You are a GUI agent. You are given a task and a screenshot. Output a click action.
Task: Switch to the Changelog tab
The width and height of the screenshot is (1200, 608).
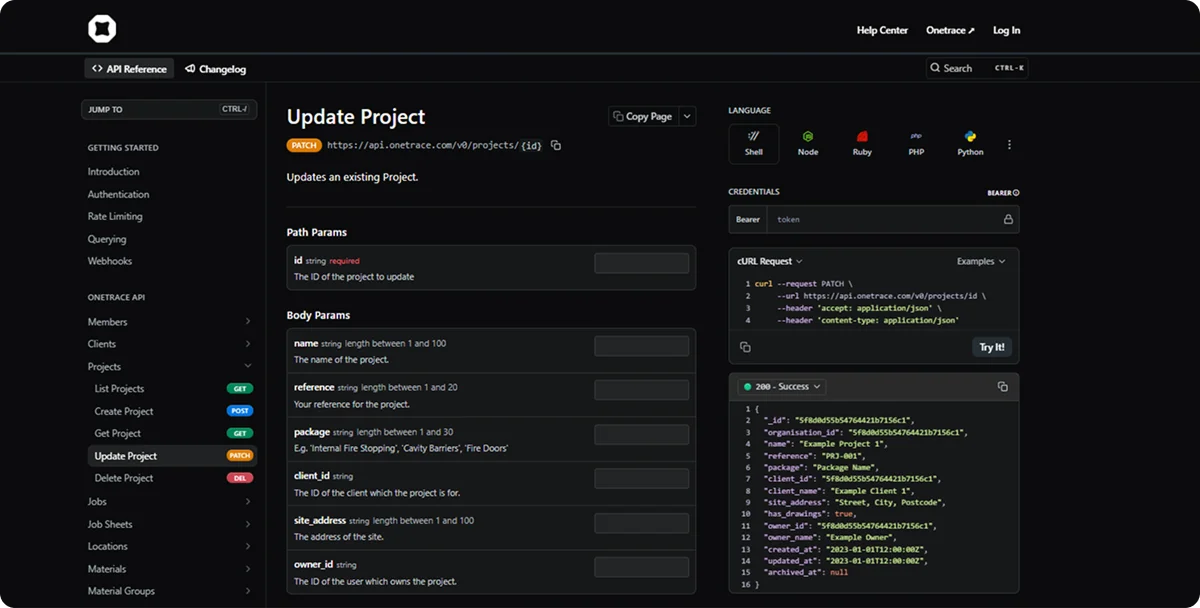(x=215, y=69)
